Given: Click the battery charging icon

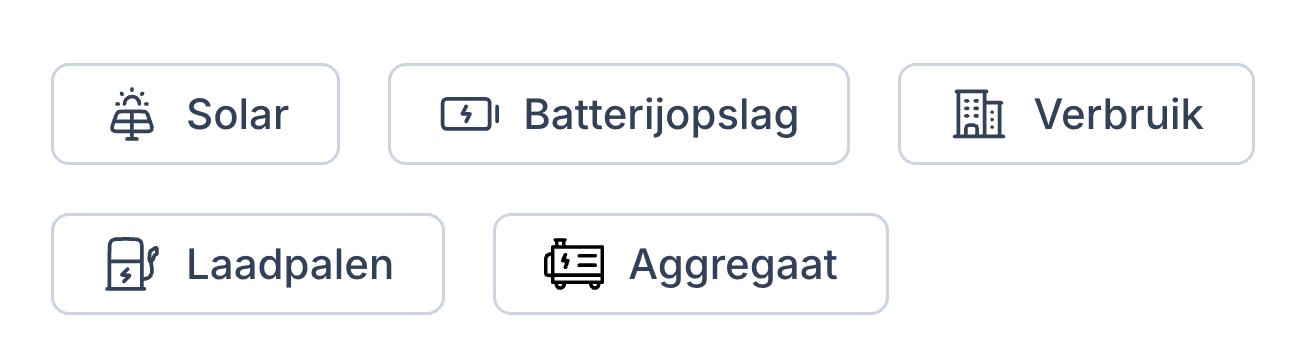Looking at the screenshot, I should [x=470, y=114].
